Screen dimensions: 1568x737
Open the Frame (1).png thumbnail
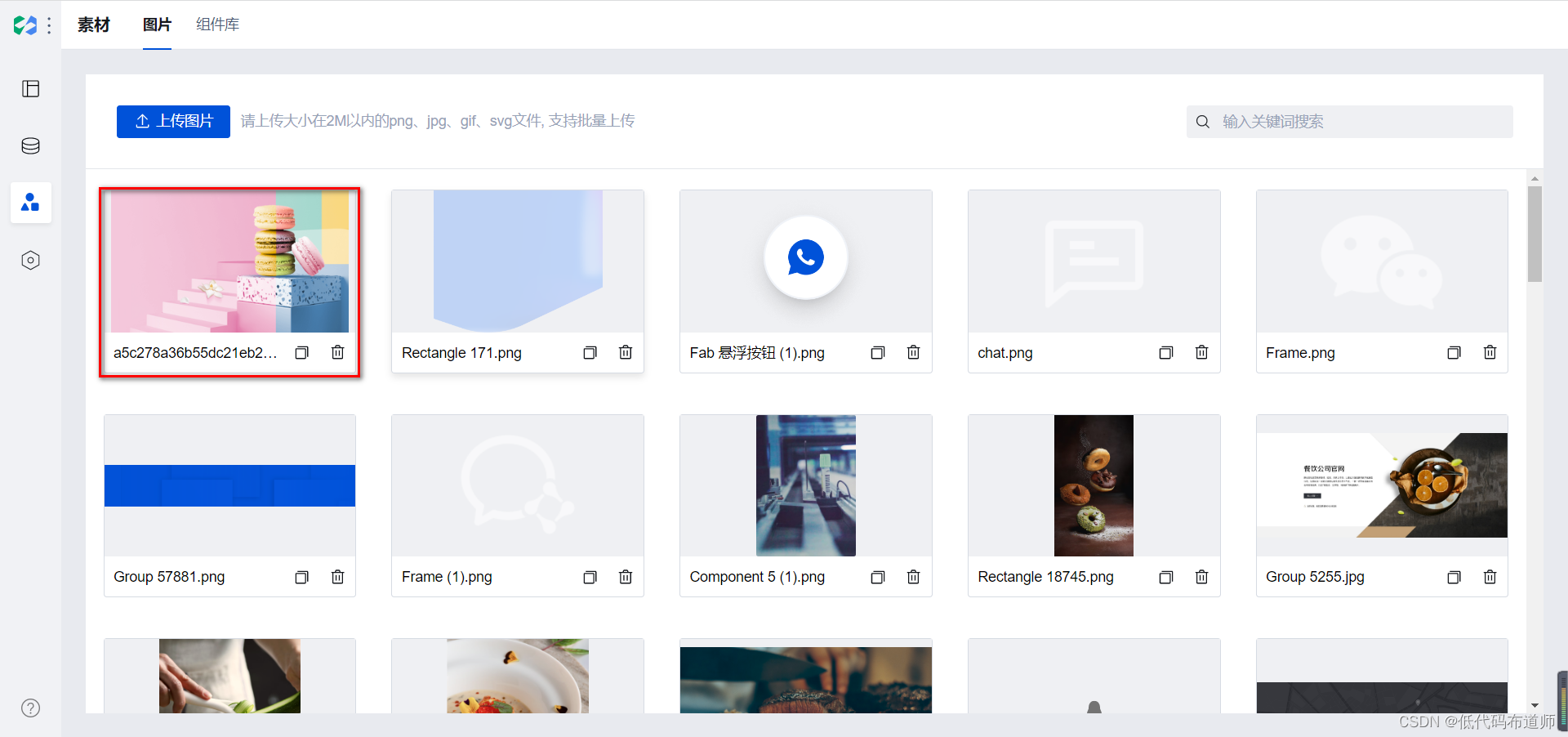pos(518,485)
